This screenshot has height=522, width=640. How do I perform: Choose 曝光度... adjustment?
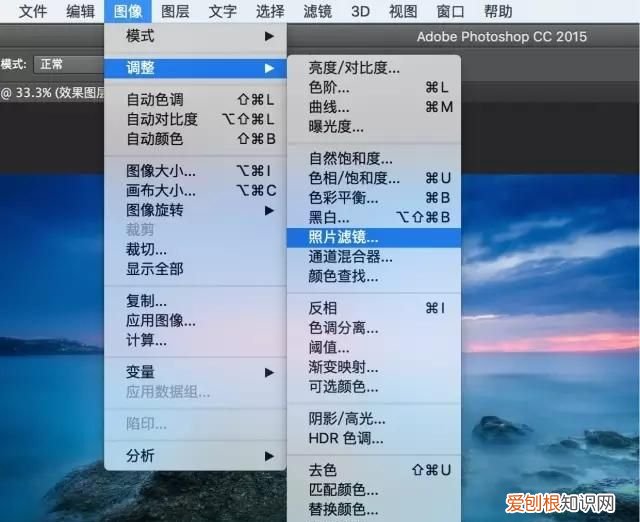click(374, 127)
